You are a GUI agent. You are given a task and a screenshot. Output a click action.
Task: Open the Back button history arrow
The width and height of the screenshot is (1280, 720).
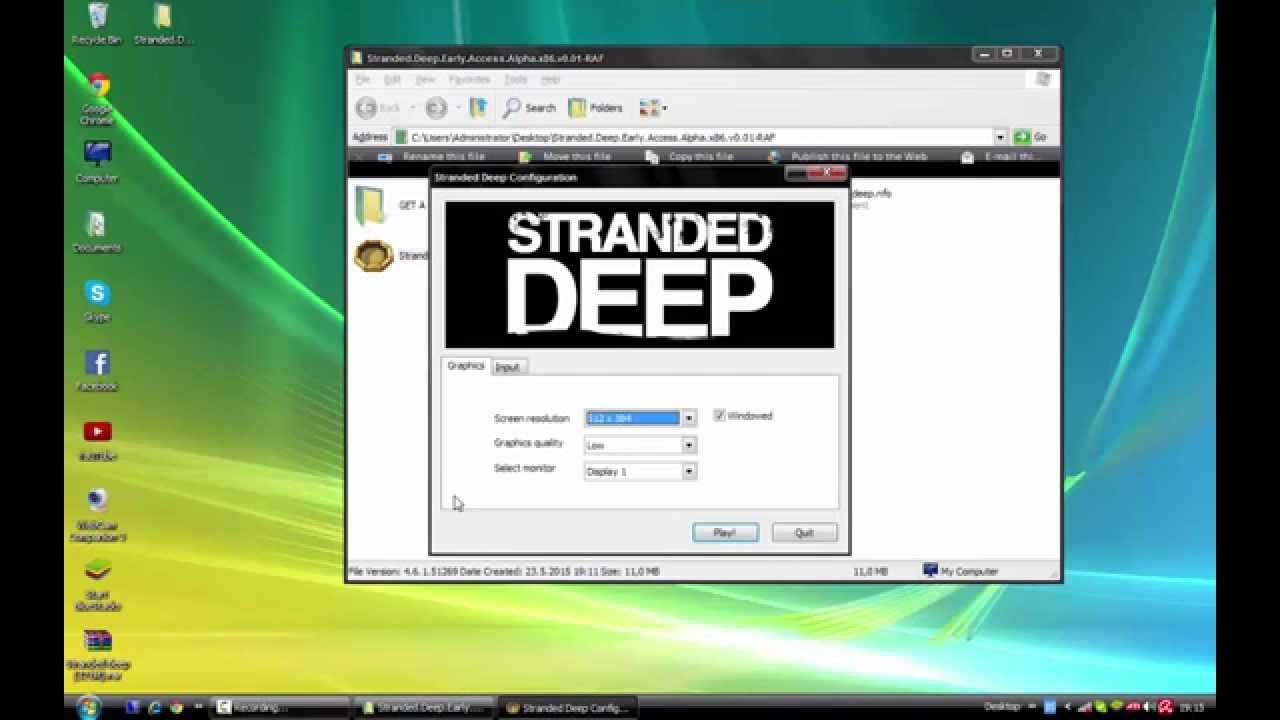(x=411, y=107)
